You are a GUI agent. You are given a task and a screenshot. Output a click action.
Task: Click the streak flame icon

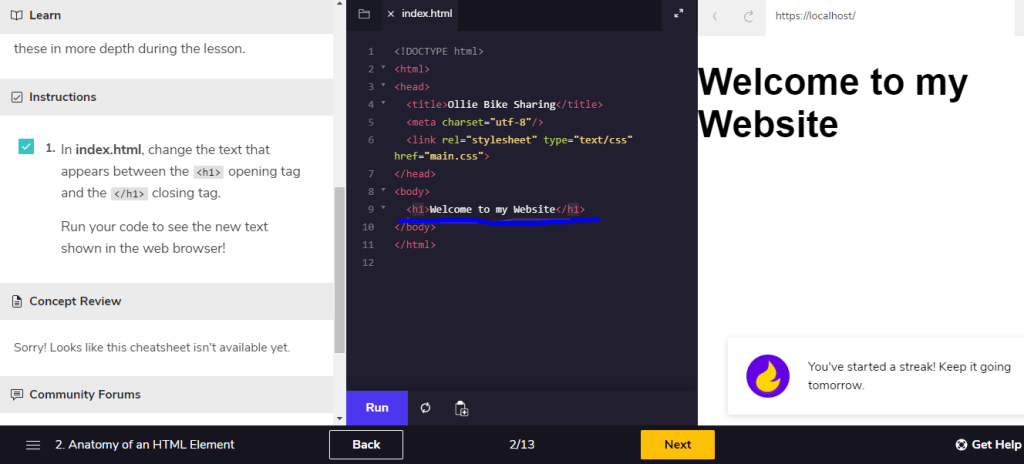click(x=768, y=376)
